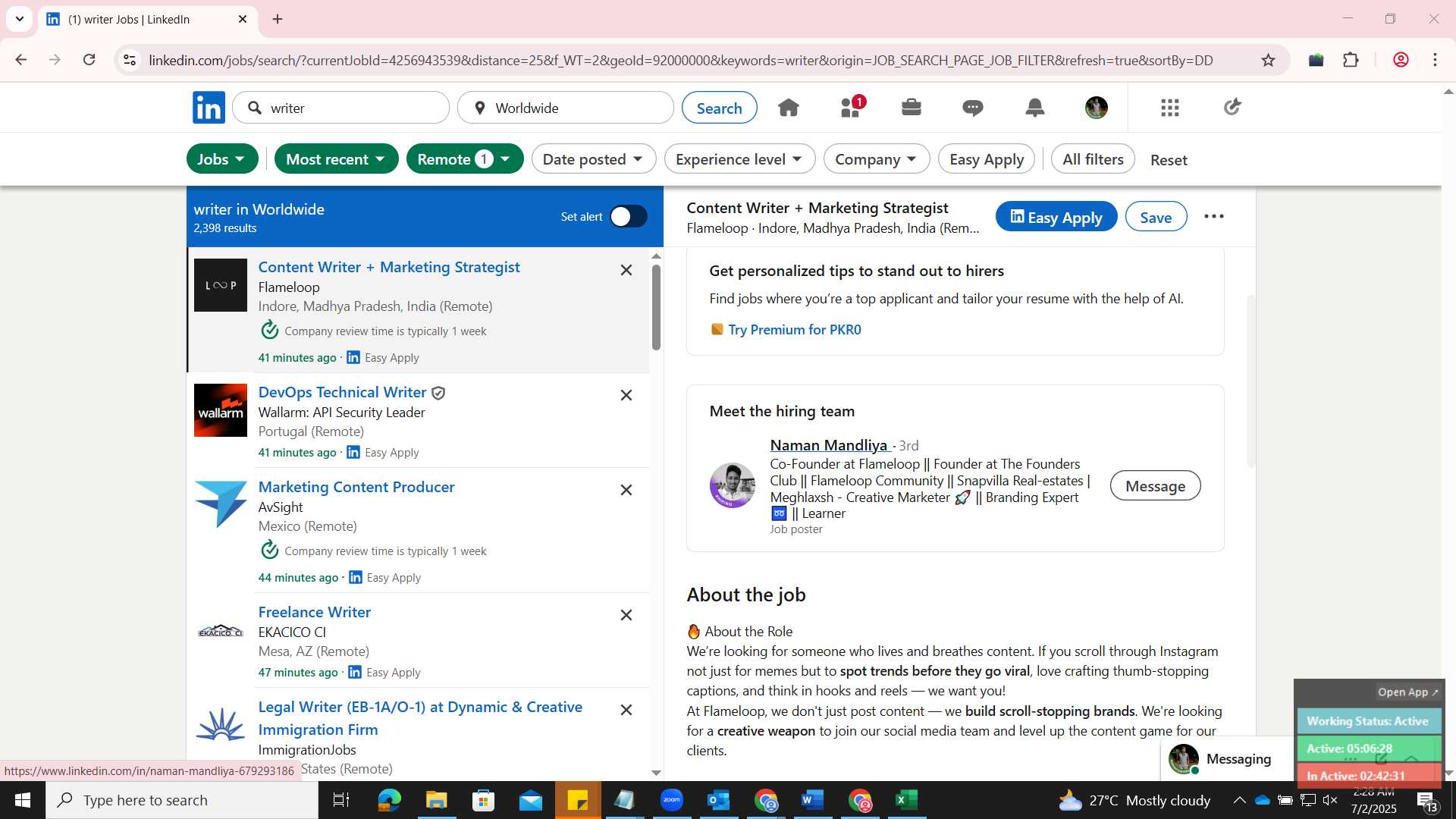Open Marketing Content Producer job listing

point(356,487)
